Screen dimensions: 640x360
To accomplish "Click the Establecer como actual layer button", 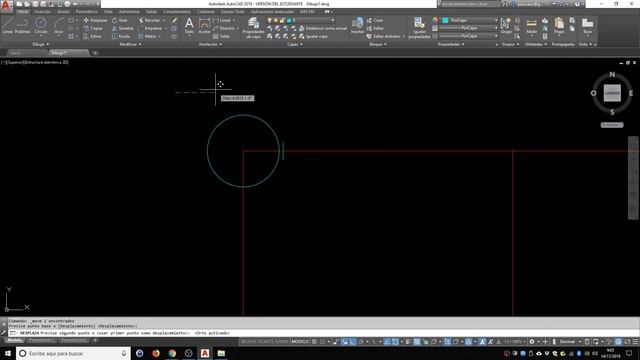I will pos(322,28).
